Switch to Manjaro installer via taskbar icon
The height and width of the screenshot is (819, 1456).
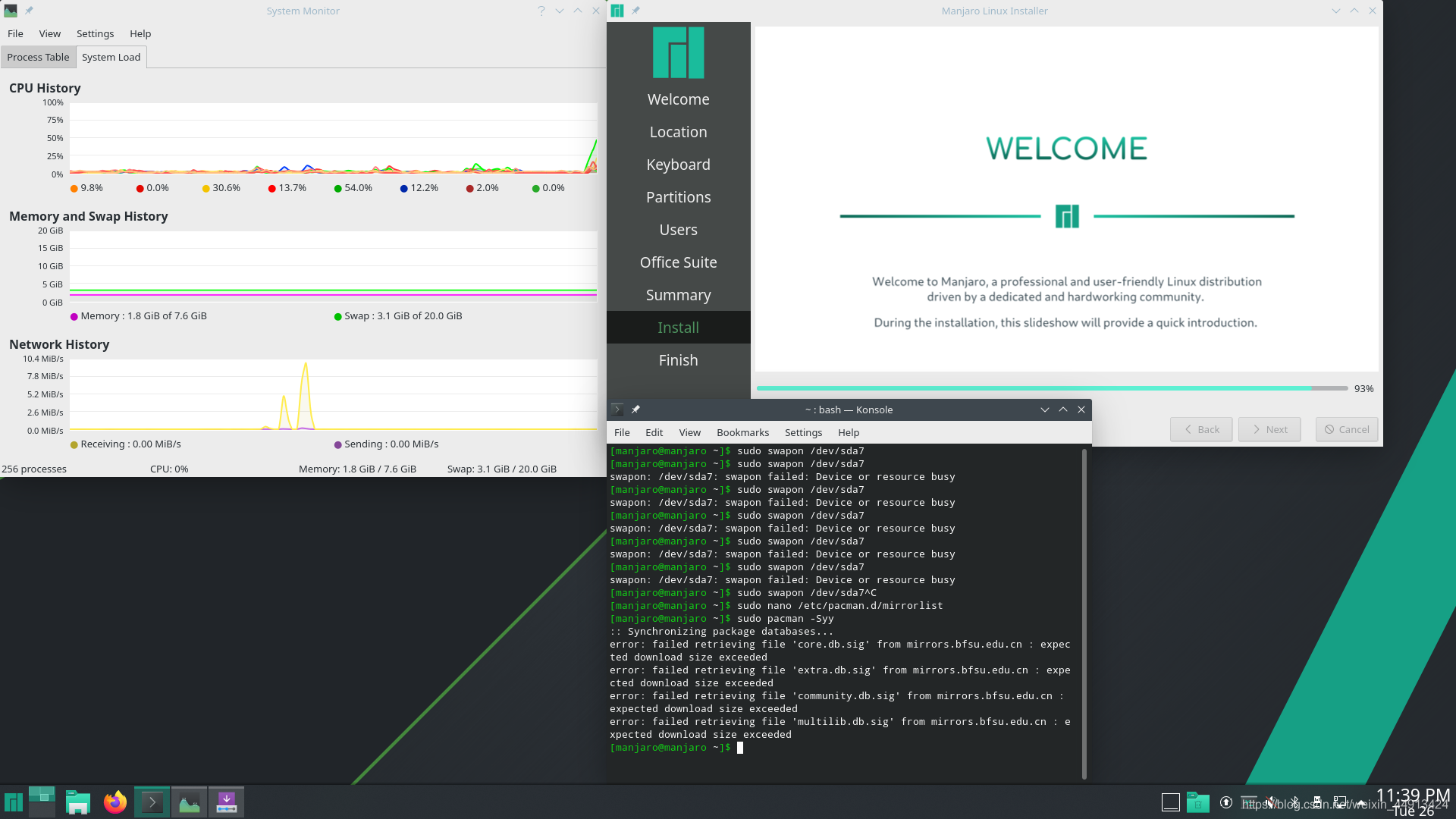226,802
